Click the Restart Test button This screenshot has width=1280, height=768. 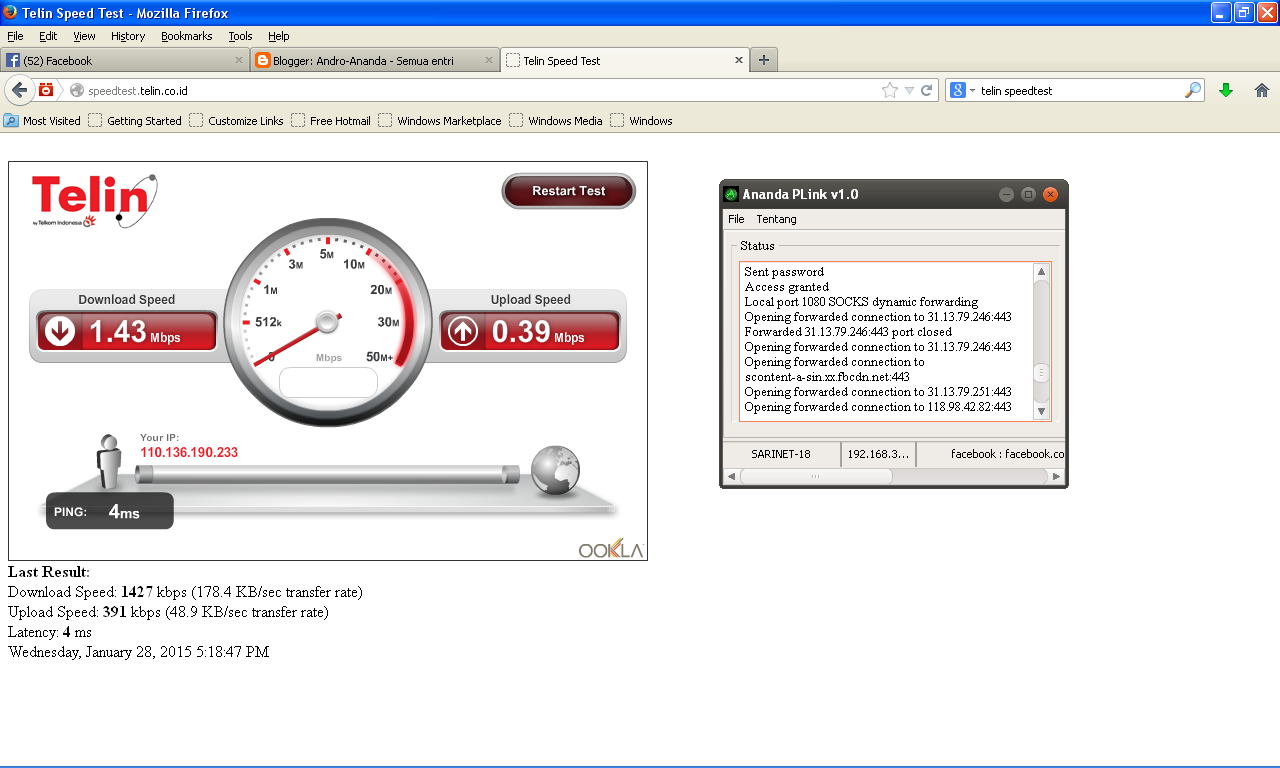tap(569, 191)
